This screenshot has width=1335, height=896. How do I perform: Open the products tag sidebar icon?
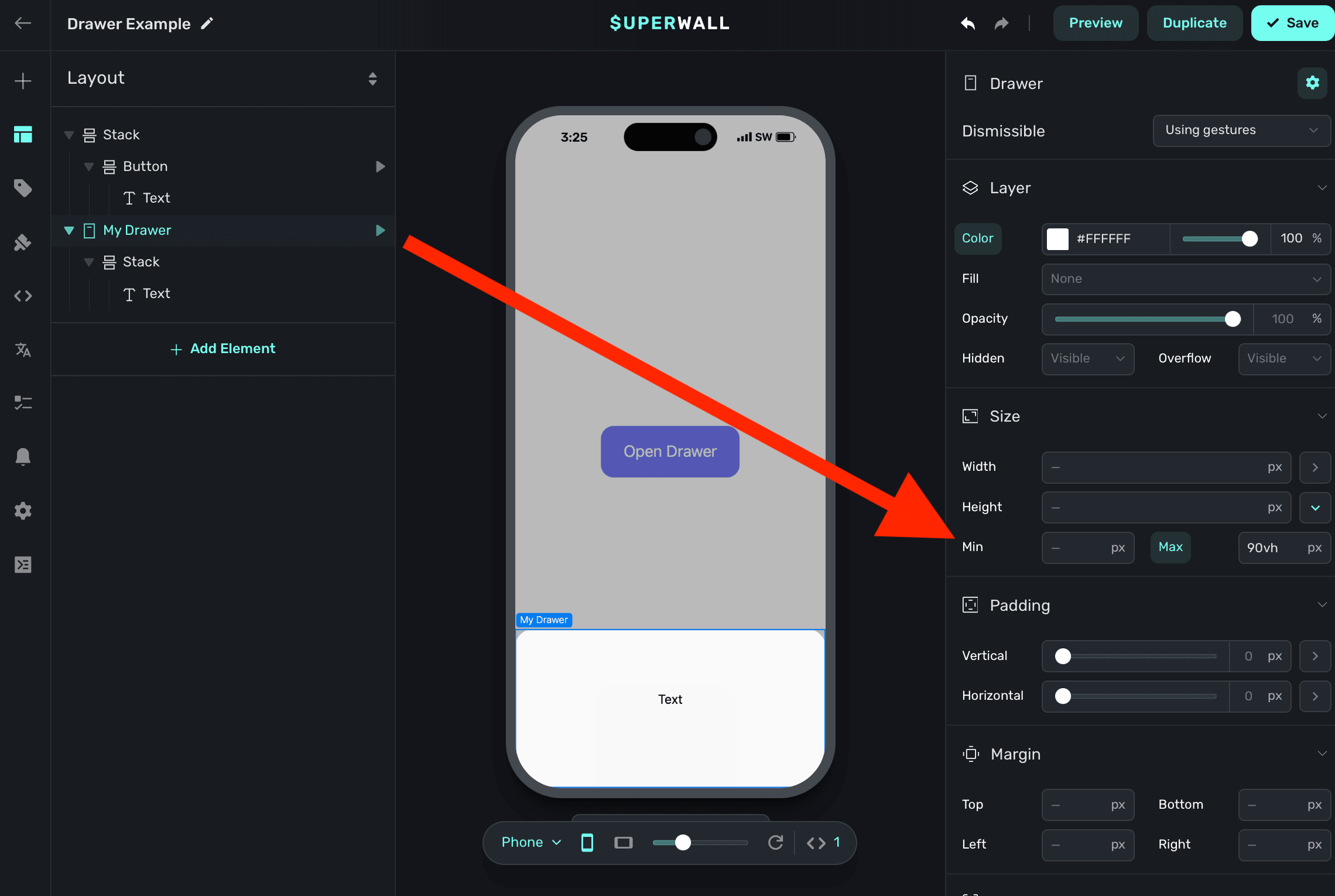pyautogui.click(x=23, y=188)
